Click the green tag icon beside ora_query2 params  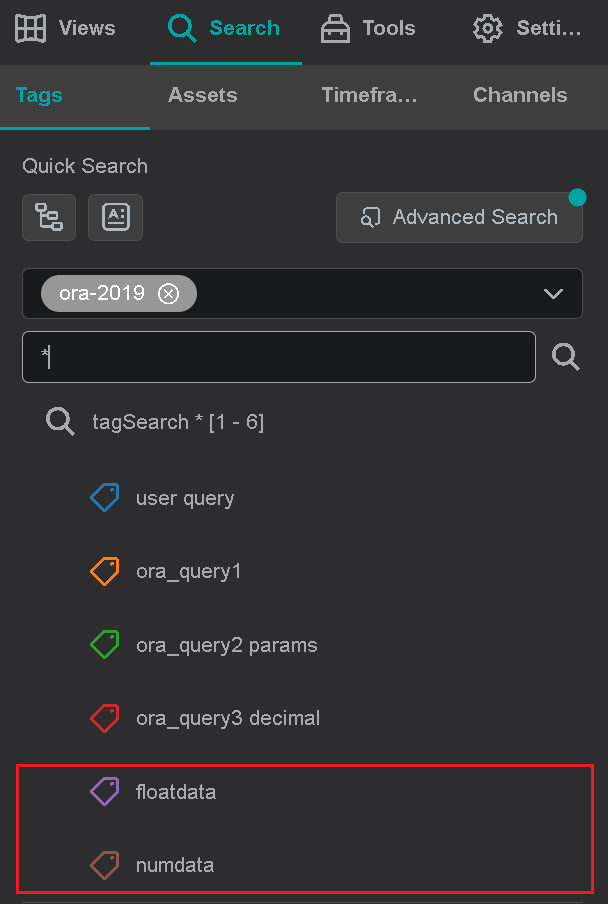click(x=105, y=644)
